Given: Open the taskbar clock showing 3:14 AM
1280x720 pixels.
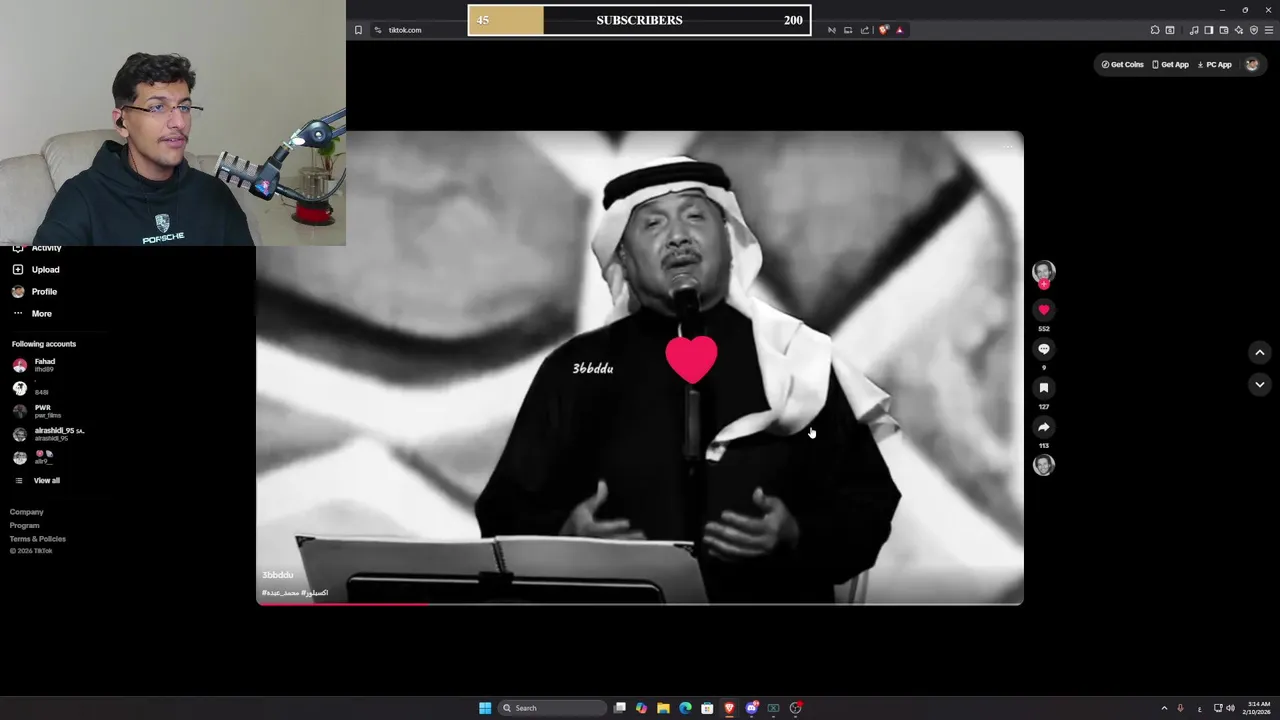Looking at the screenshot, I should [x=1258, y=708].
